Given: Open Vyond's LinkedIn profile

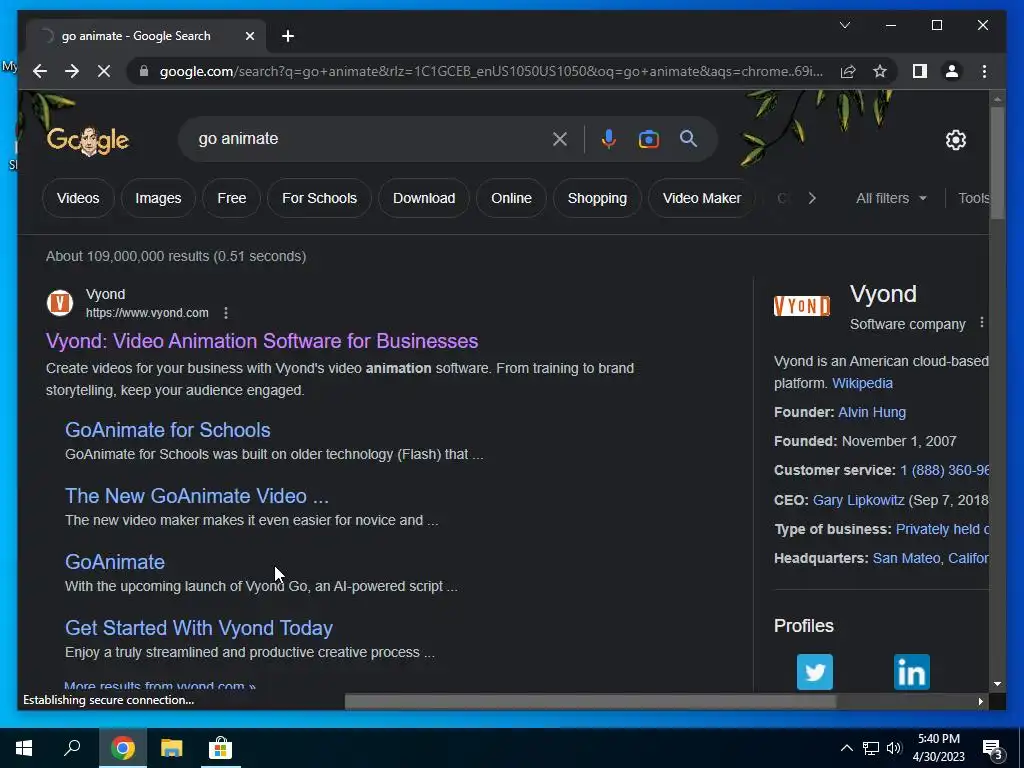Looking at the screenshot, I should (912, 671).
